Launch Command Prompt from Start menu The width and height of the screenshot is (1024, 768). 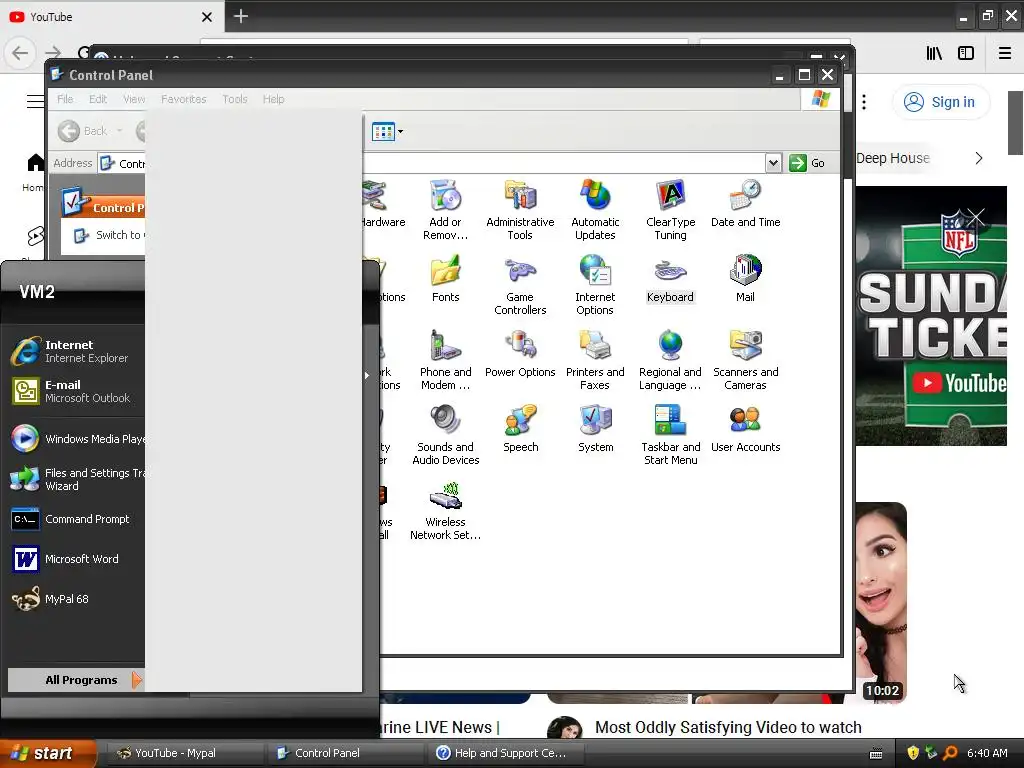click(x=76, y=519)
